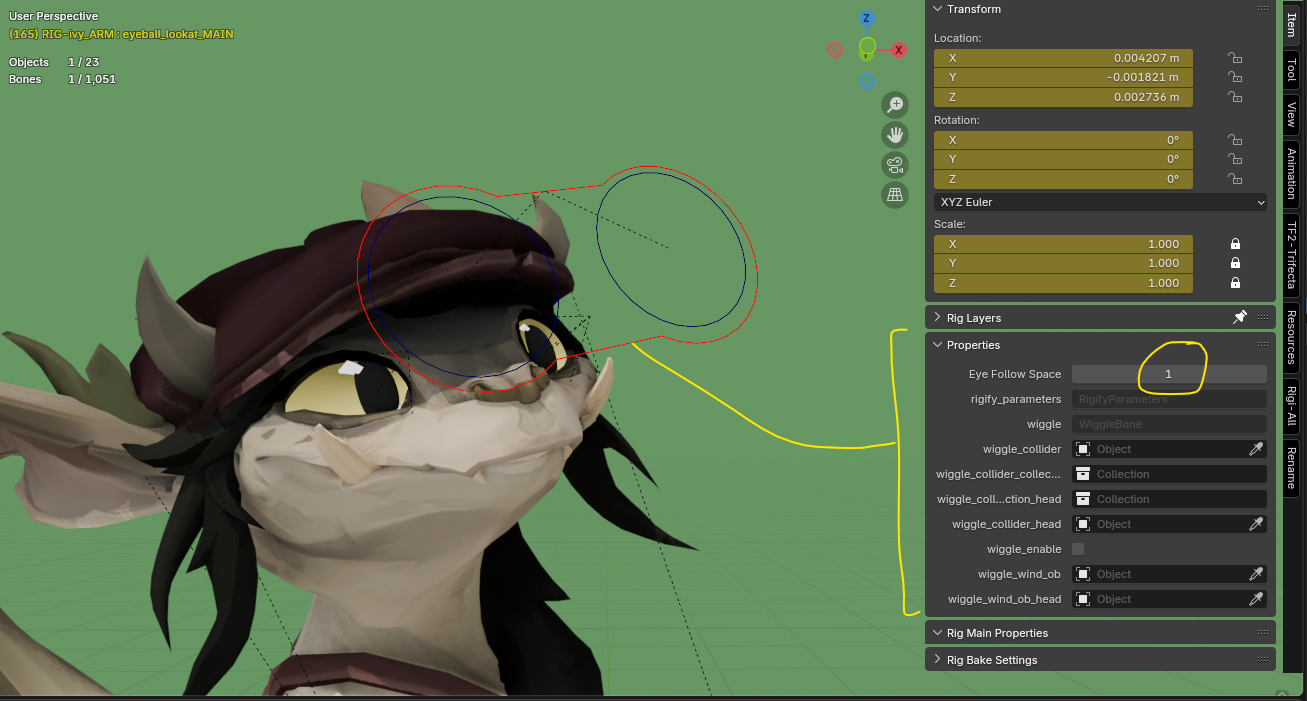The image size is (1307, 701).
Task: Click the Scale Y value field
Action: 1063,263
